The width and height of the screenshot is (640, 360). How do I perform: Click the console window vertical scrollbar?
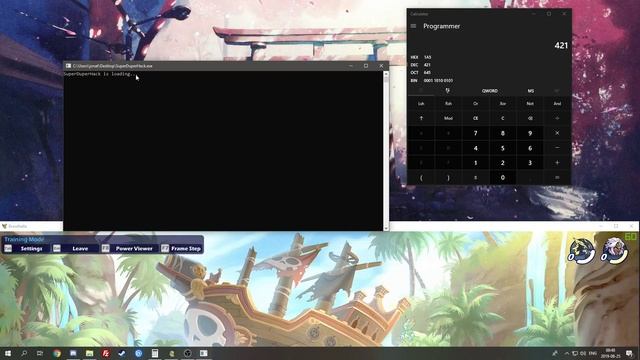[x=386, y=151]
